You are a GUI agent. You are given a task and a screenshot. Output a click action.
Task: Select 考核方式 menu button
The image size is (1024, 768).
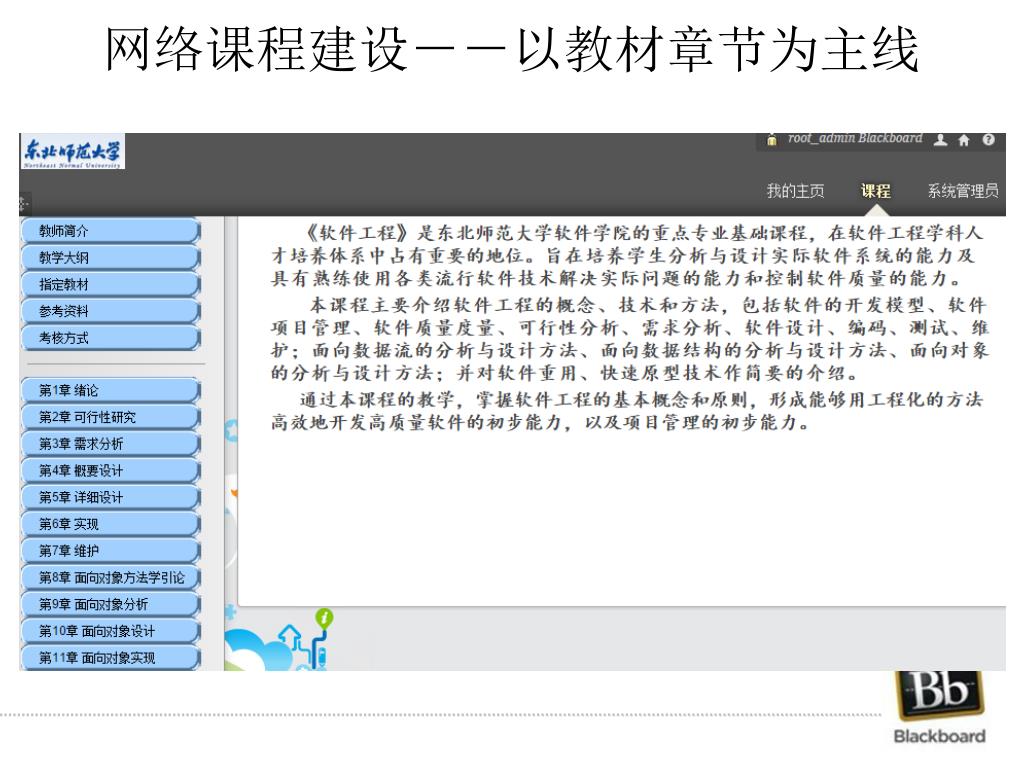pos(110,338)
